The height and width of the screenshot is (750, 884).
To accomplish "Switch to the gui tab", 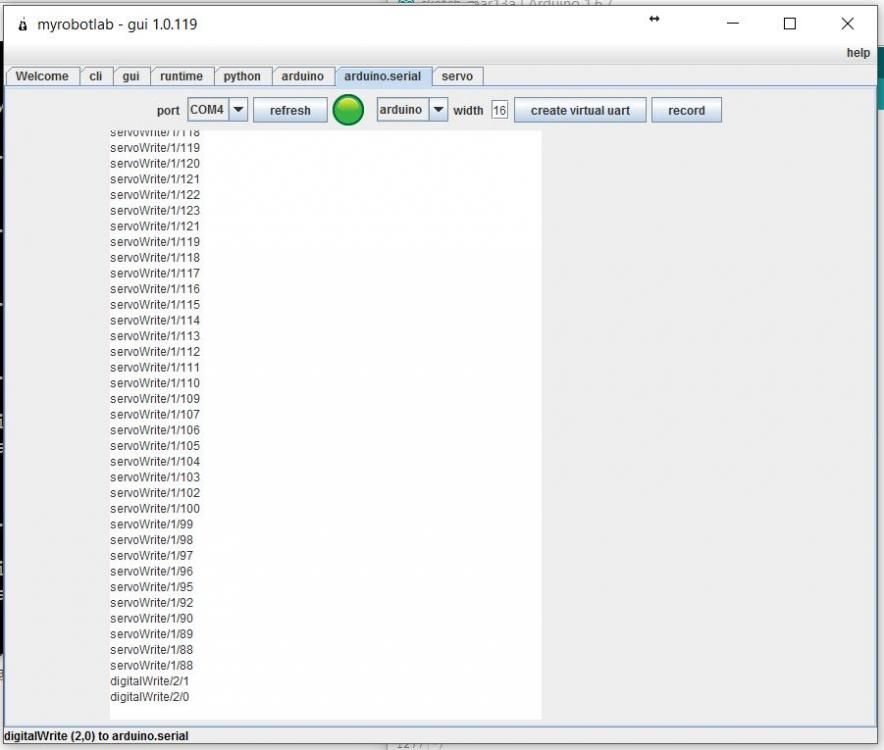I will 131,76.
